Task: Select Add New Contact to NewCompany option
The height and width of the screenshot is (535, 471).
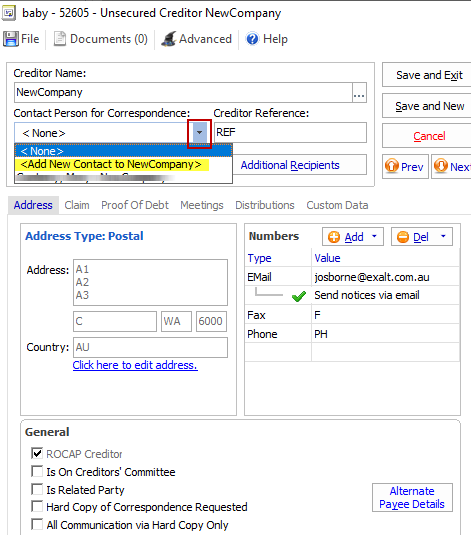Action: coord(111,164)
